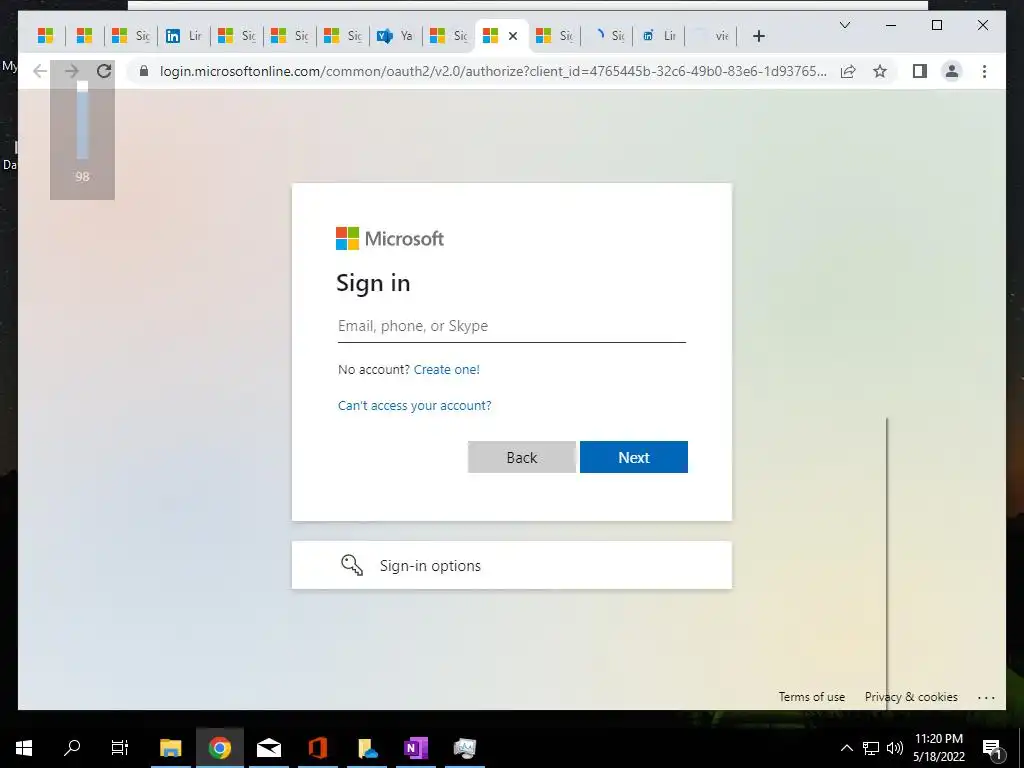The image size is (1024, 768).
Task: Open a new tab with plus
Action: pos(758,36)
